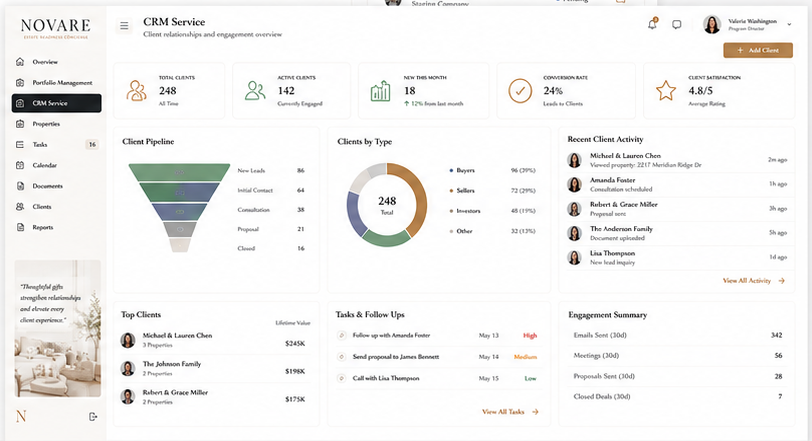
Task: Mark Follow up with Amanda Foster complete
Action: click(x=341, y=335)
